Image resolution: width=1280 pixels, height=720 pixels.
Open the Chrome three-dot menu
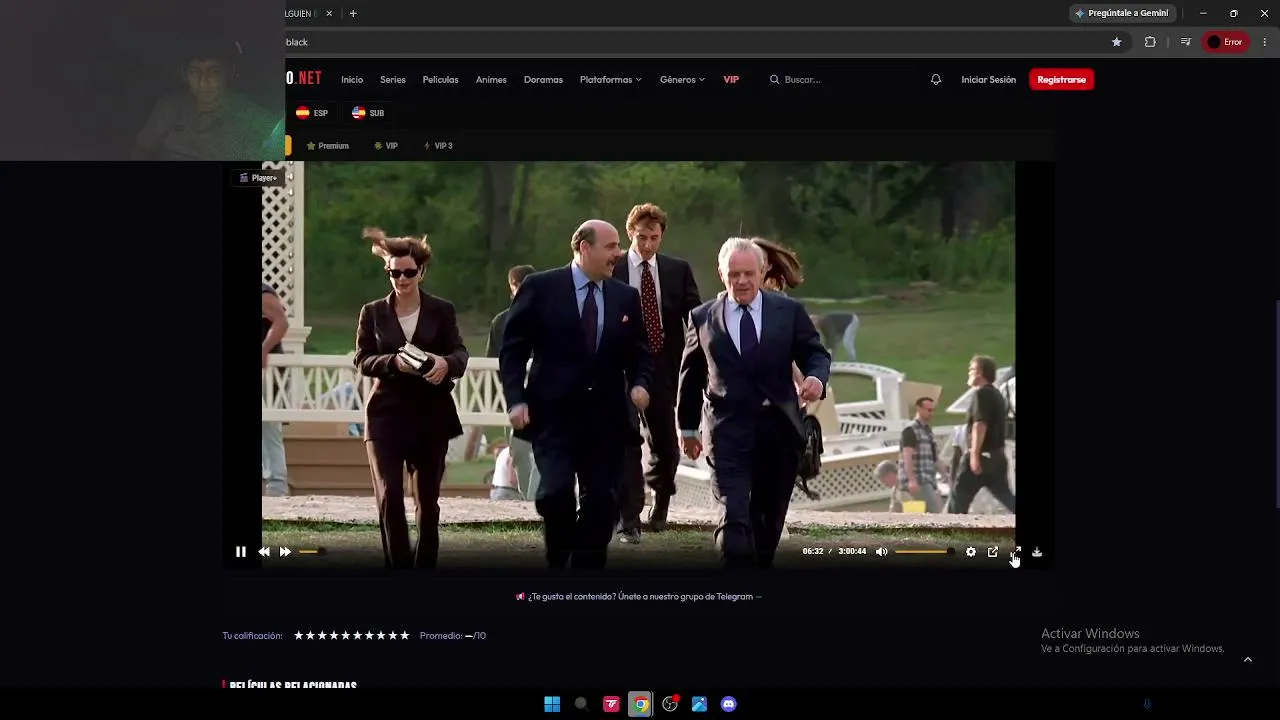click(1265, 42)
